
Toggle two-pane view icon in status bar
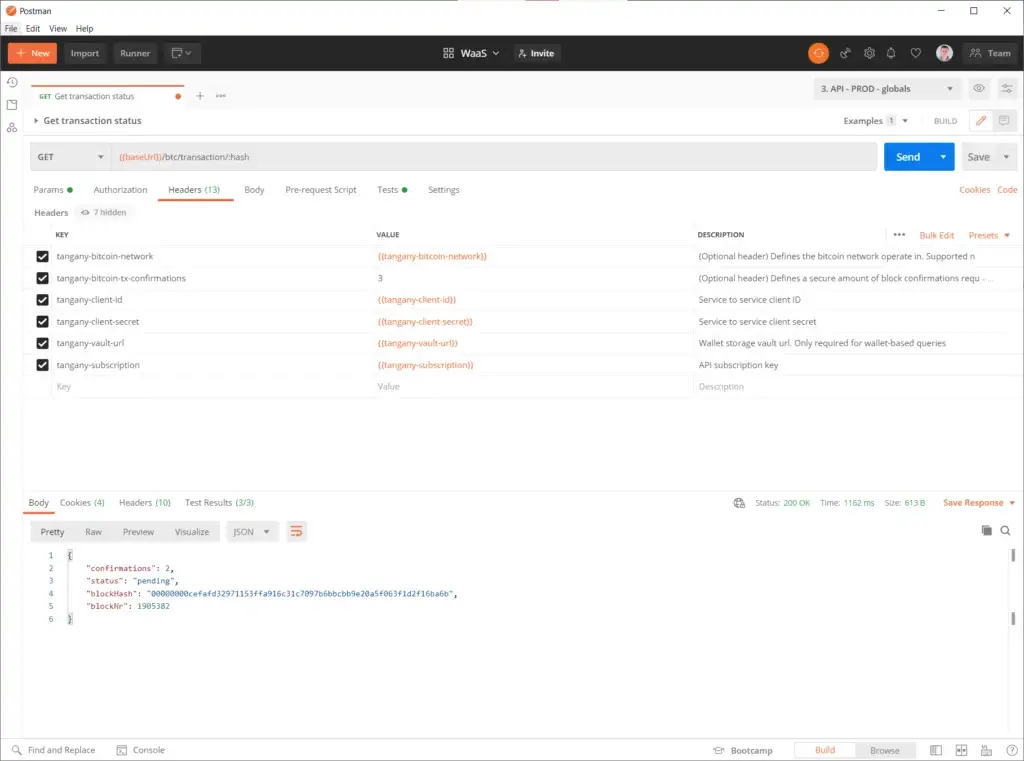[961, 750]
